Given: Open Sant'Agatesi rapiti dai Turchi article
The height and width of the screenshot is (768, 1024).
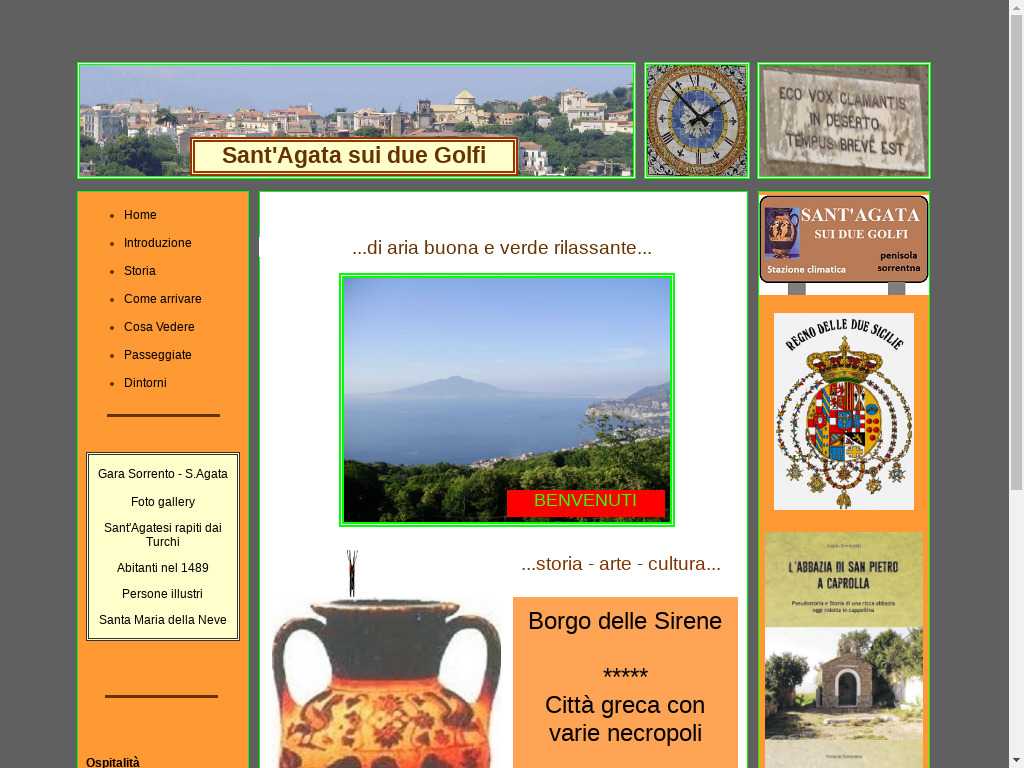Looking at the screenshot, I should coord(163,535).
